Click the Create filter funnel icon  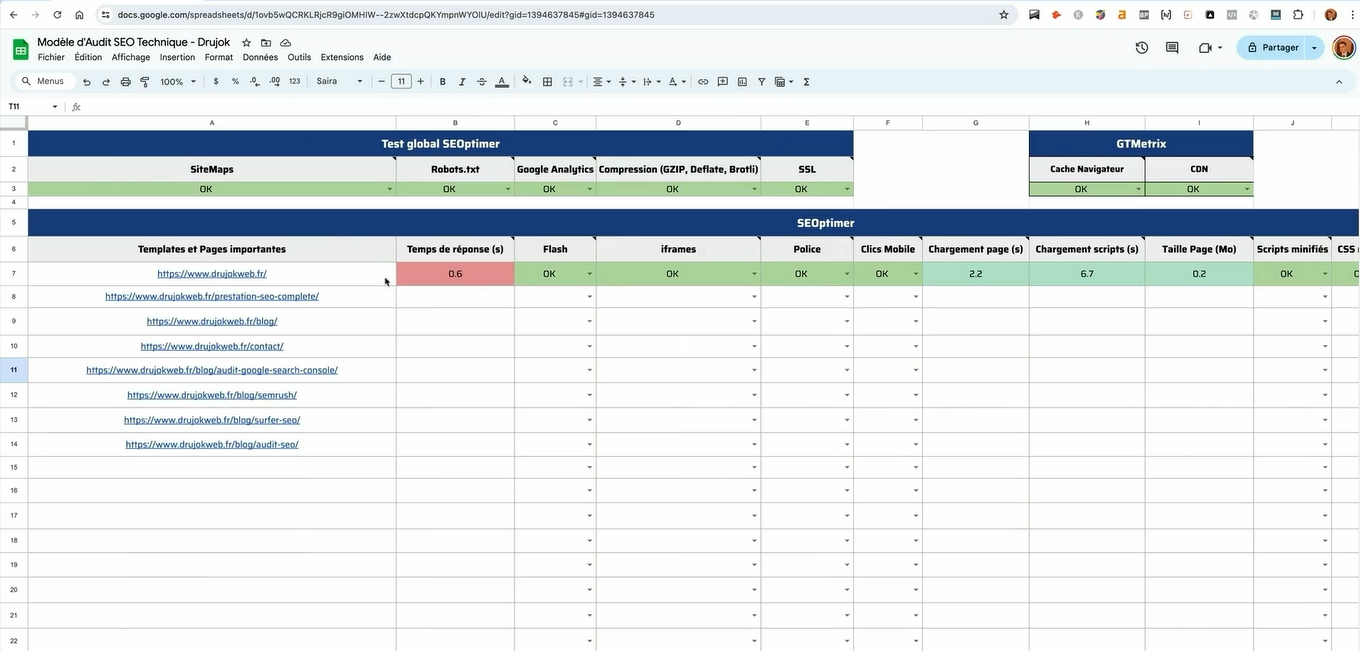761,82
